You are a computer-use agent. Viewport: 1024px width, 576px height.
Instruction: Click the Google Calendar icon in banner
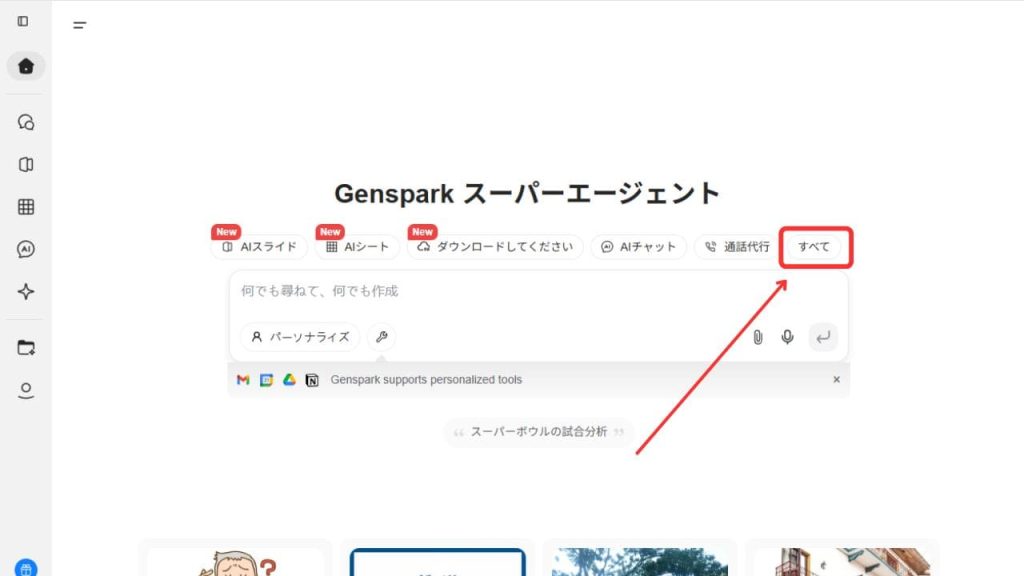point(266,380)
